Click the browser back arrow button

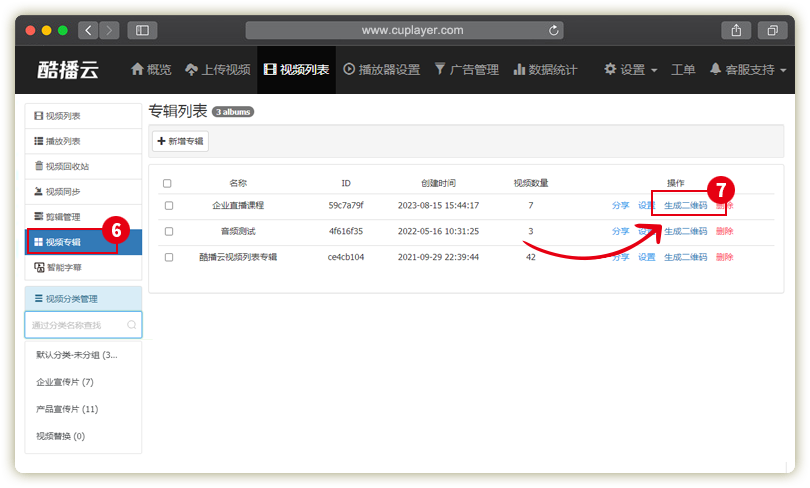(88, 30)
